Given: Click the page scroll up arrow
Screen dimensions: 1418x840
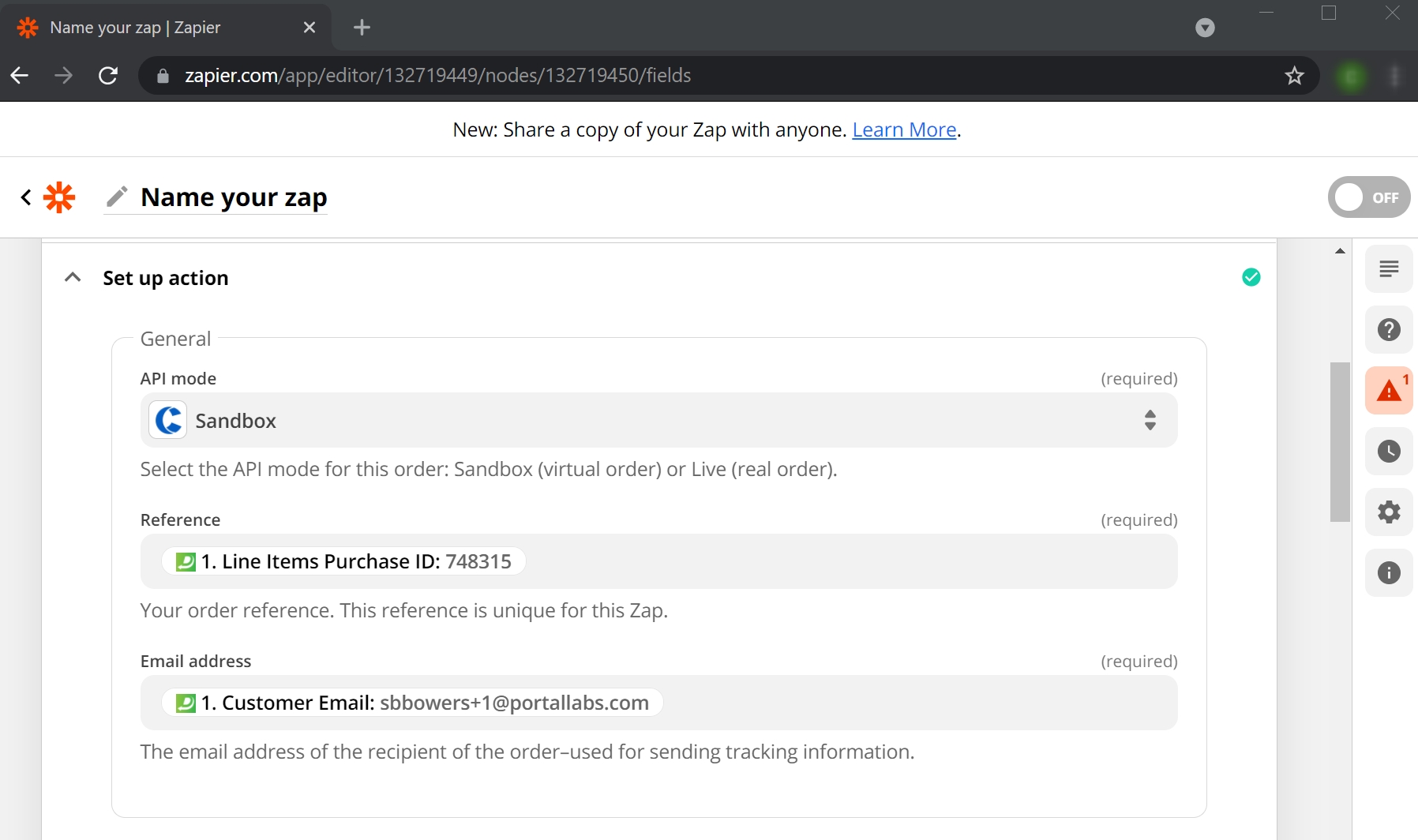Looking at the screenshot, I should click(x=1340, y=251).
